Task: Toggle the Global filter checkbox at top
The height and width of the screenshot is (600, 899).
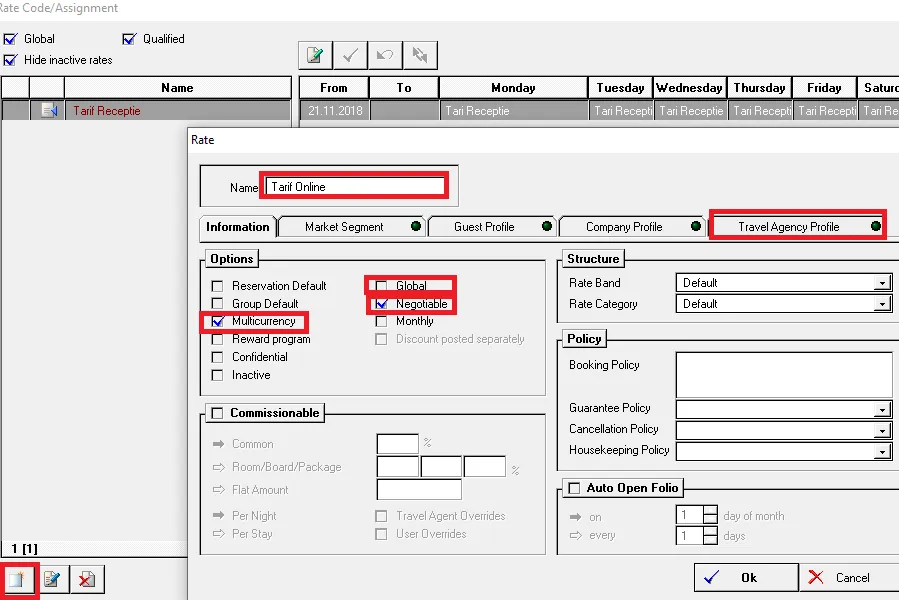Action: tap(10, 39)
